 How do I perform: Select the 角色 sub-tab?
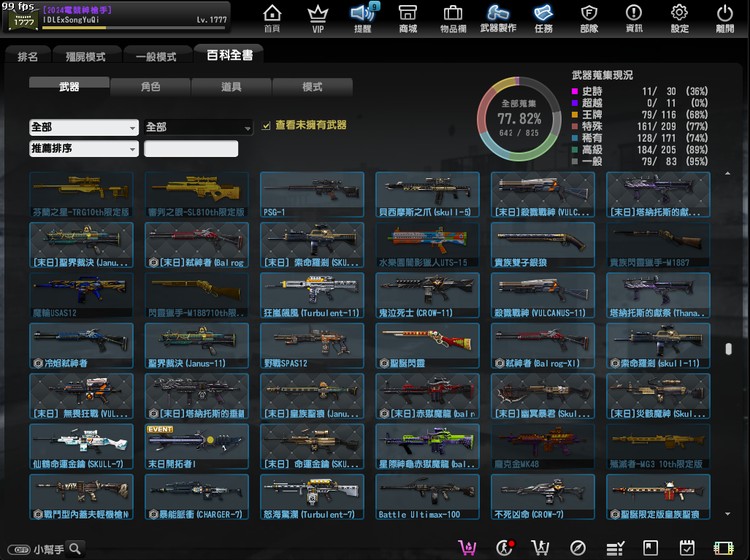(150, 87)
